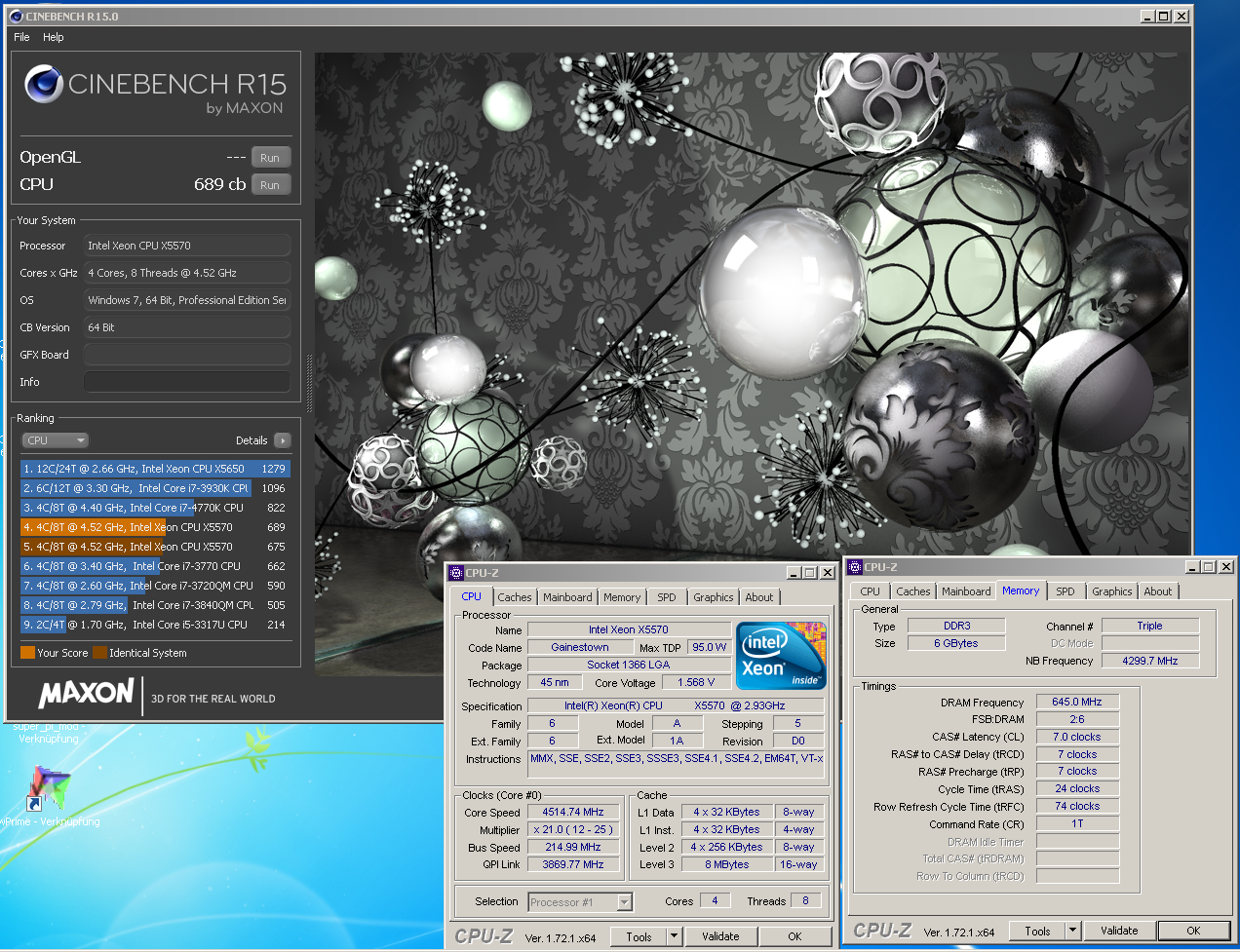1240x952 pixels.
Task: Select ranking row 5 score 675
Action: pos(155,547)
